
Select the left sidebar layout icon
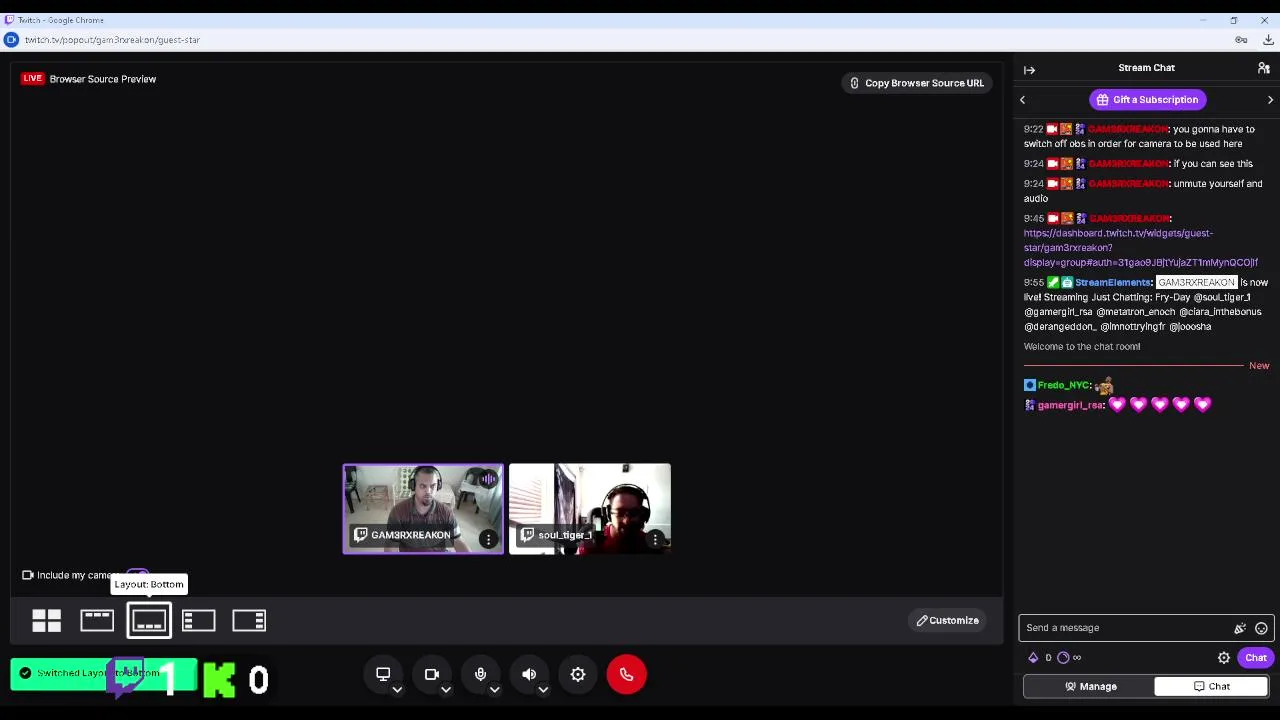[x=199, y=621]
